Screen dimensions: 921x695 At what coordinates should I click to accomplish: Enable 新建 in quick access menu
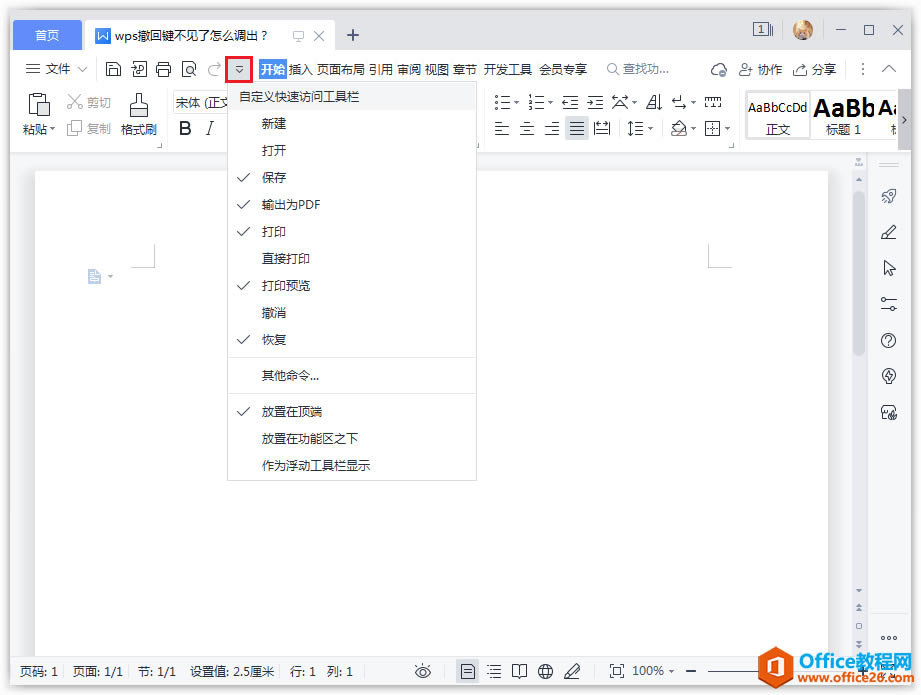[351, 123]
